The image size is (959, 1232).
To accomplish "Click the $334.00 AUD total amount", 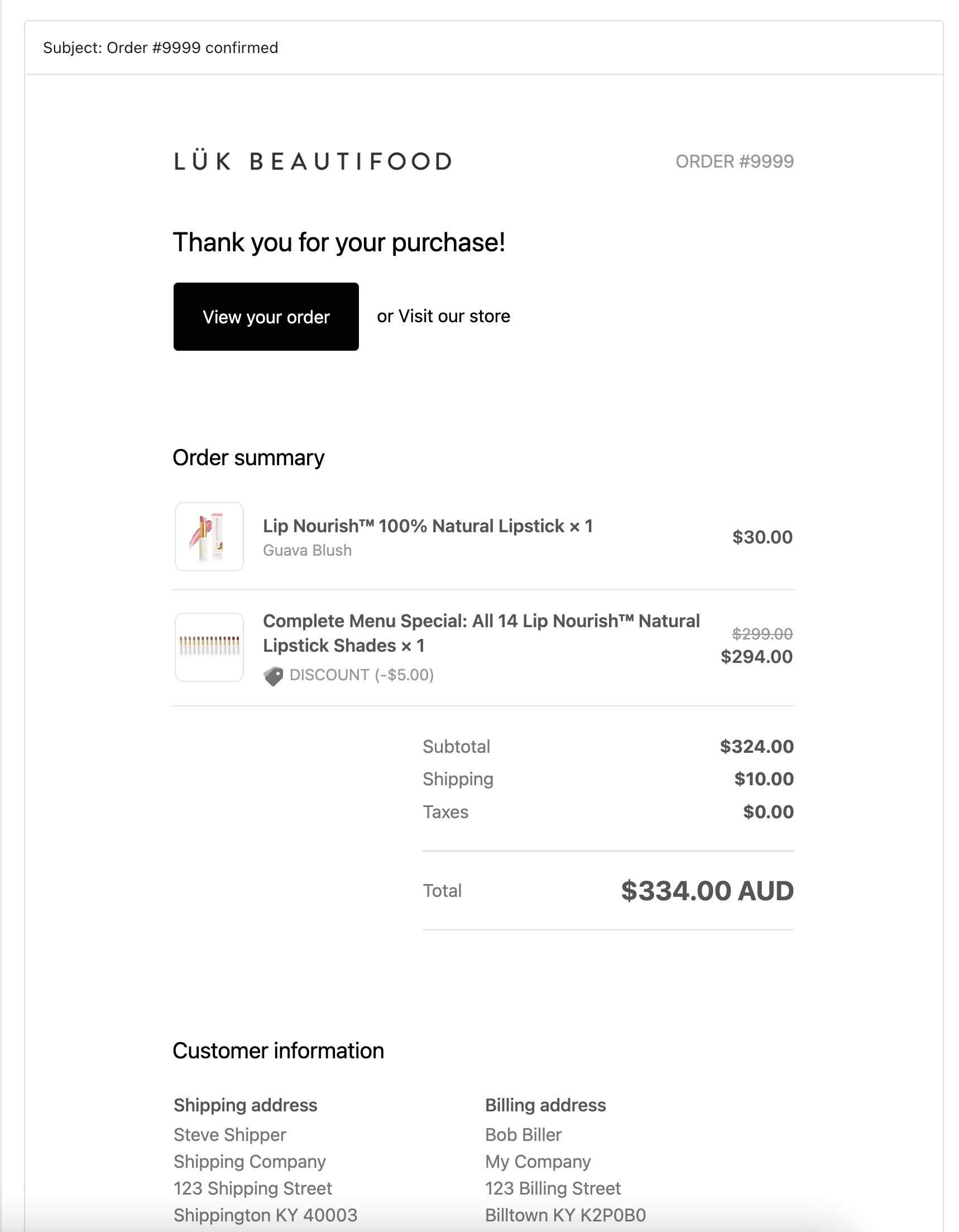I will (708, 891).
